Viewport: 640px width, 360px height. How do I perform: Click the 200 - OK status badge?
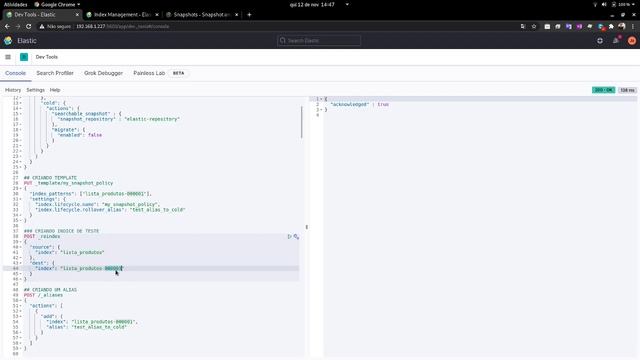[603, 90]
